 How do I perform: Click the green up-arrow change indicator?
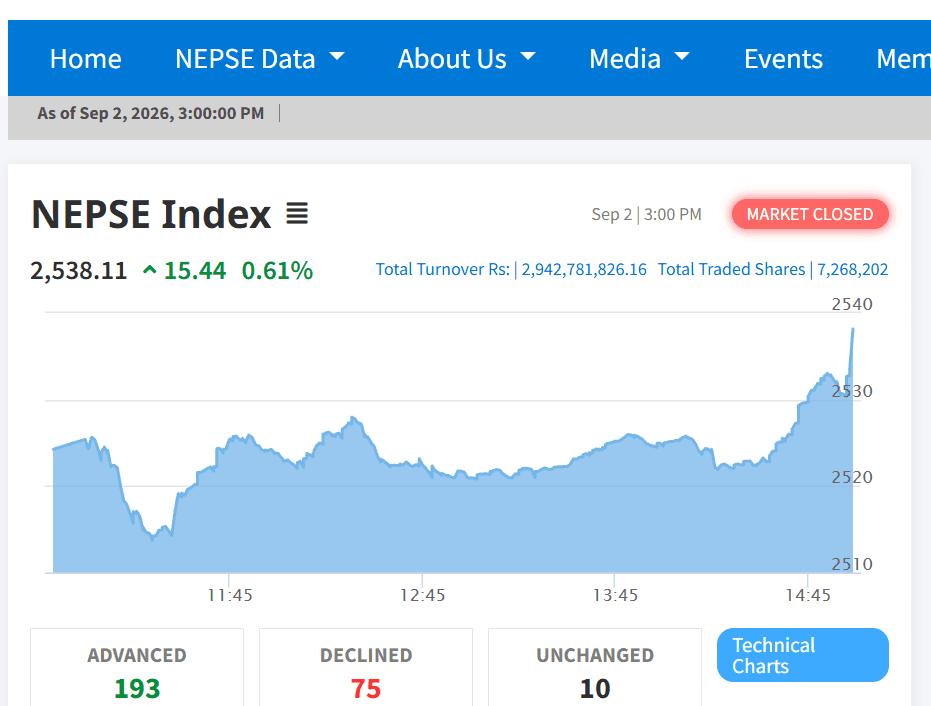(150, 271)
